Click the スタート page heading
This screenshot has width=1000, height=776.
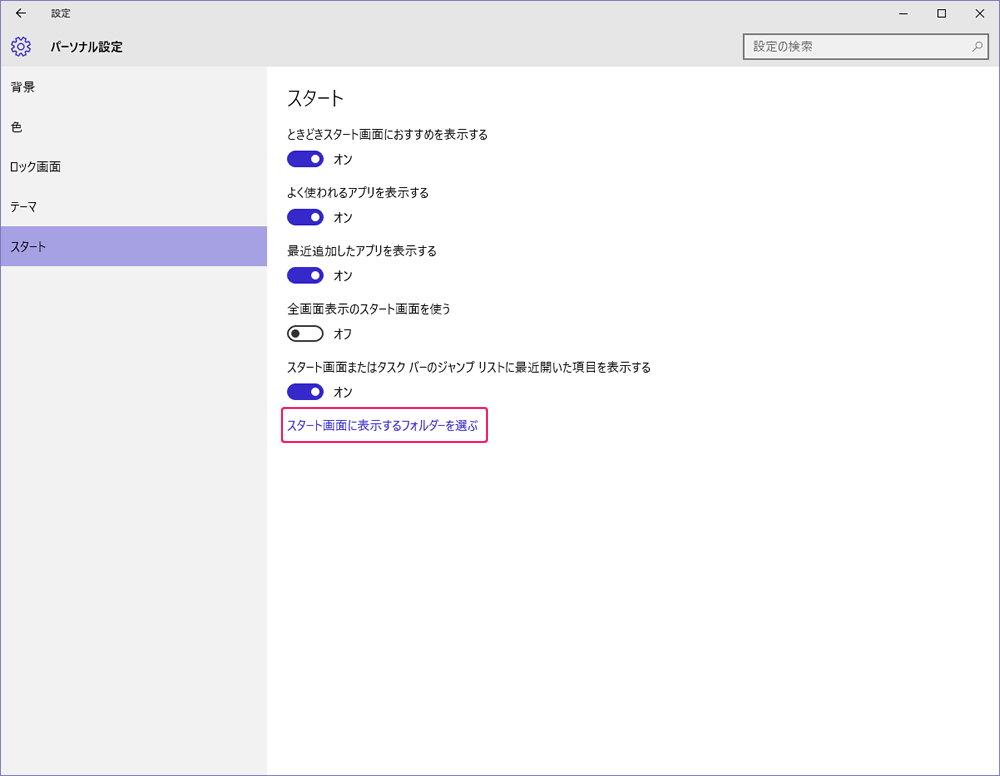315,98
